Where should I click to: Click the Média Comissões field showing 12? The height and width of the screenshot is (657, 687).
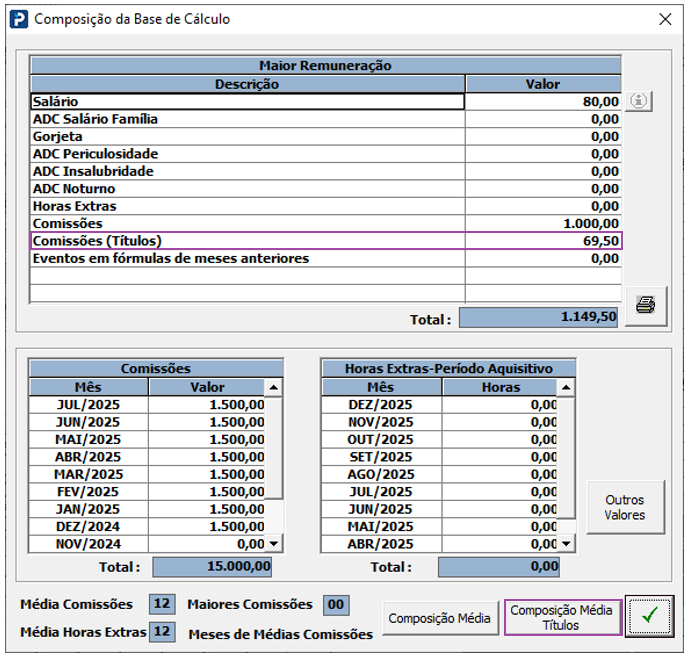pos(162,604)
